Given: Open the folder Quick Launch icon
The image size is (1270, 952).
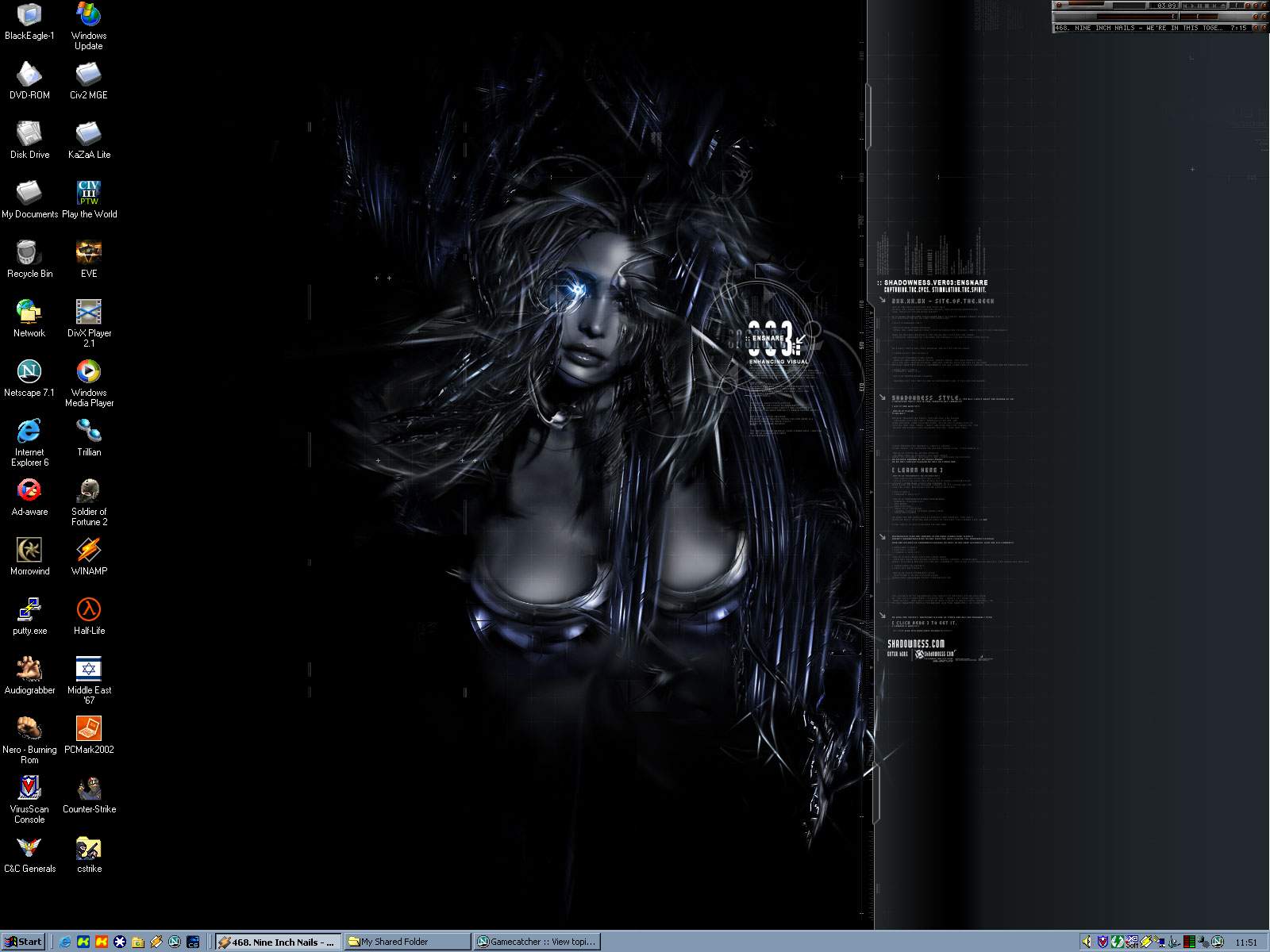Looking at the screenshot, I should click(x=138, y=942).
